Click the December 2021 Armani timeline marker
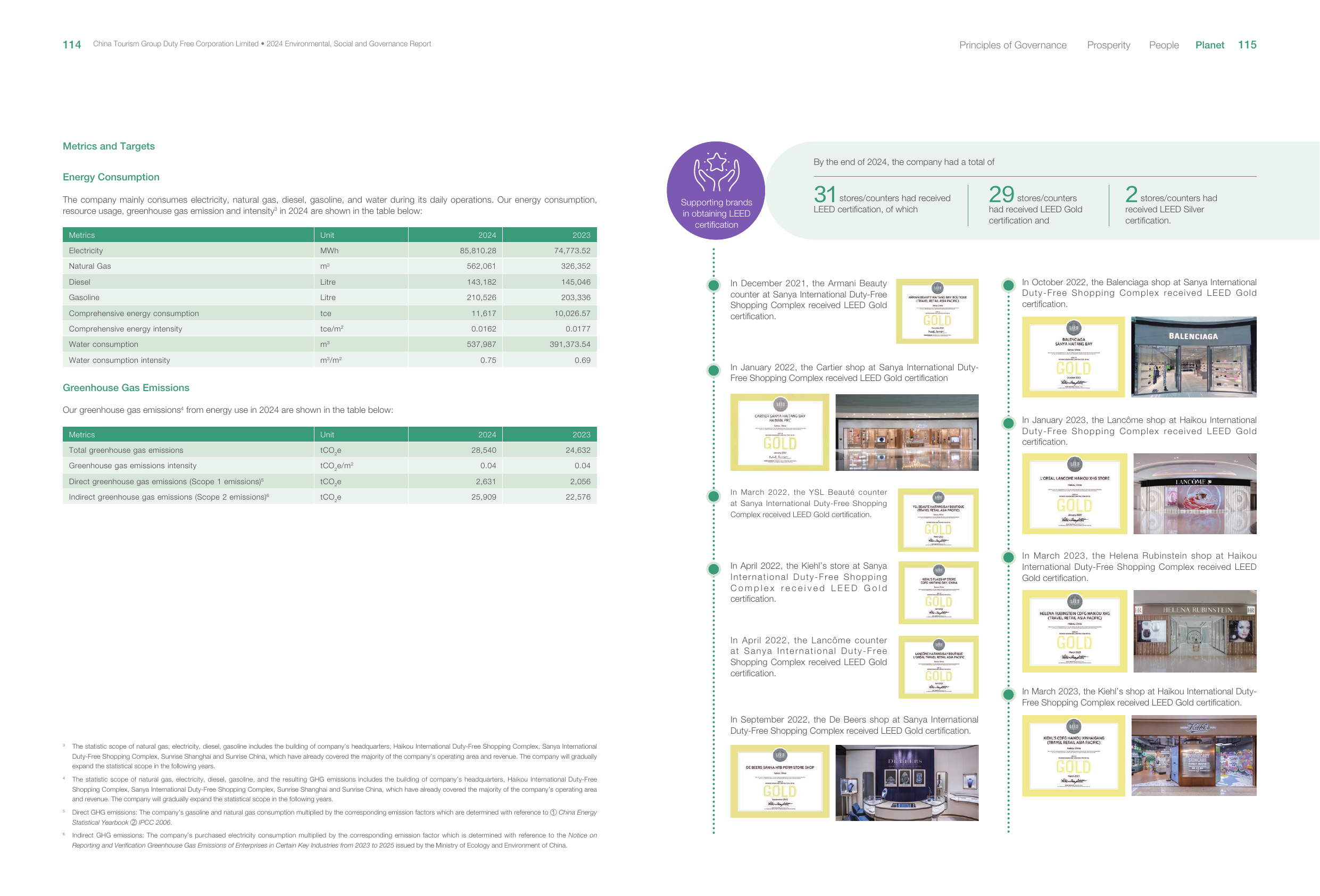The image size is (1320, 896). click(713, 285)
